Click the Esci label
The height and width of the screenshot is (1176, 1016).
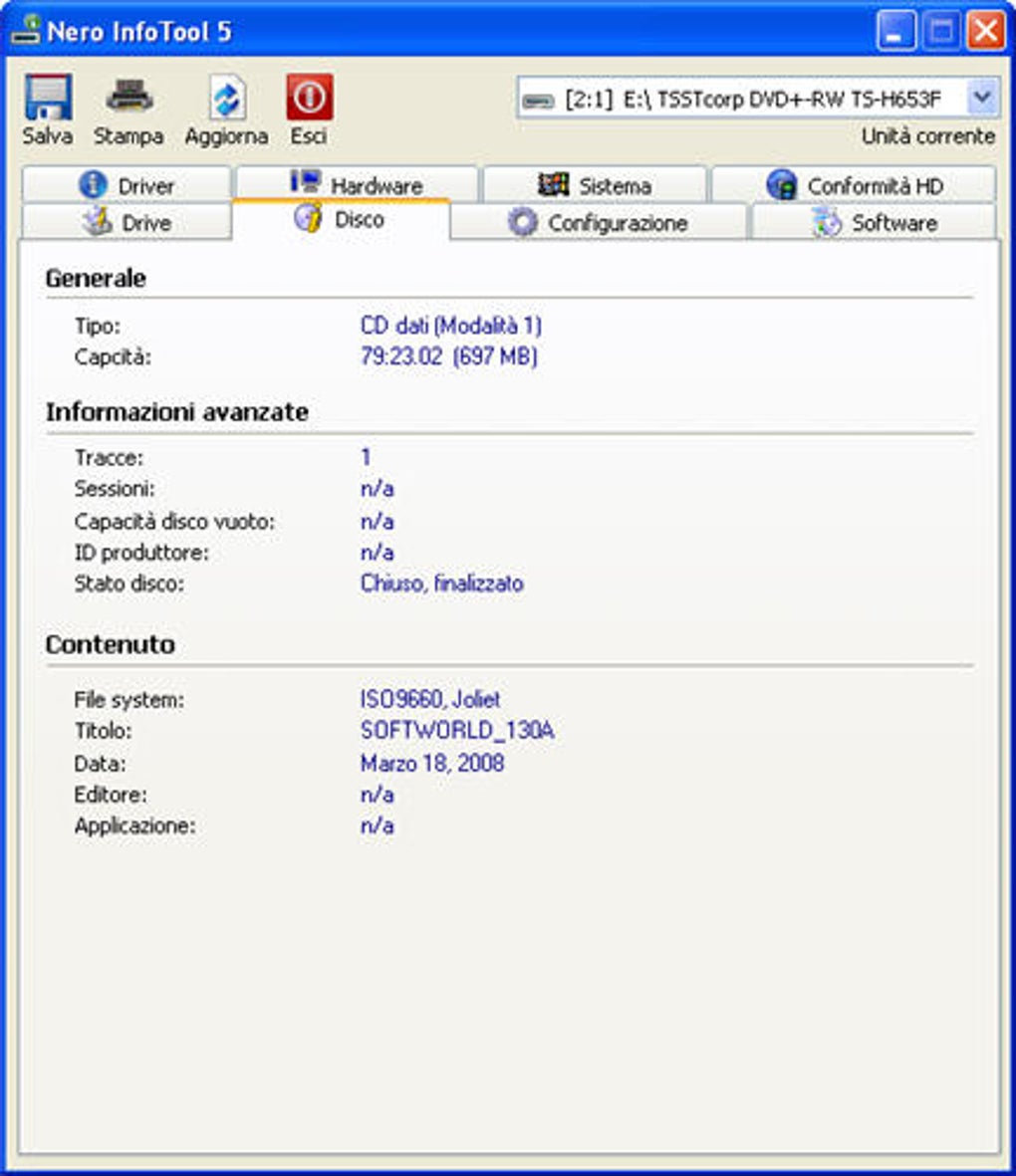pyautogui.click(x=309, y=135)
